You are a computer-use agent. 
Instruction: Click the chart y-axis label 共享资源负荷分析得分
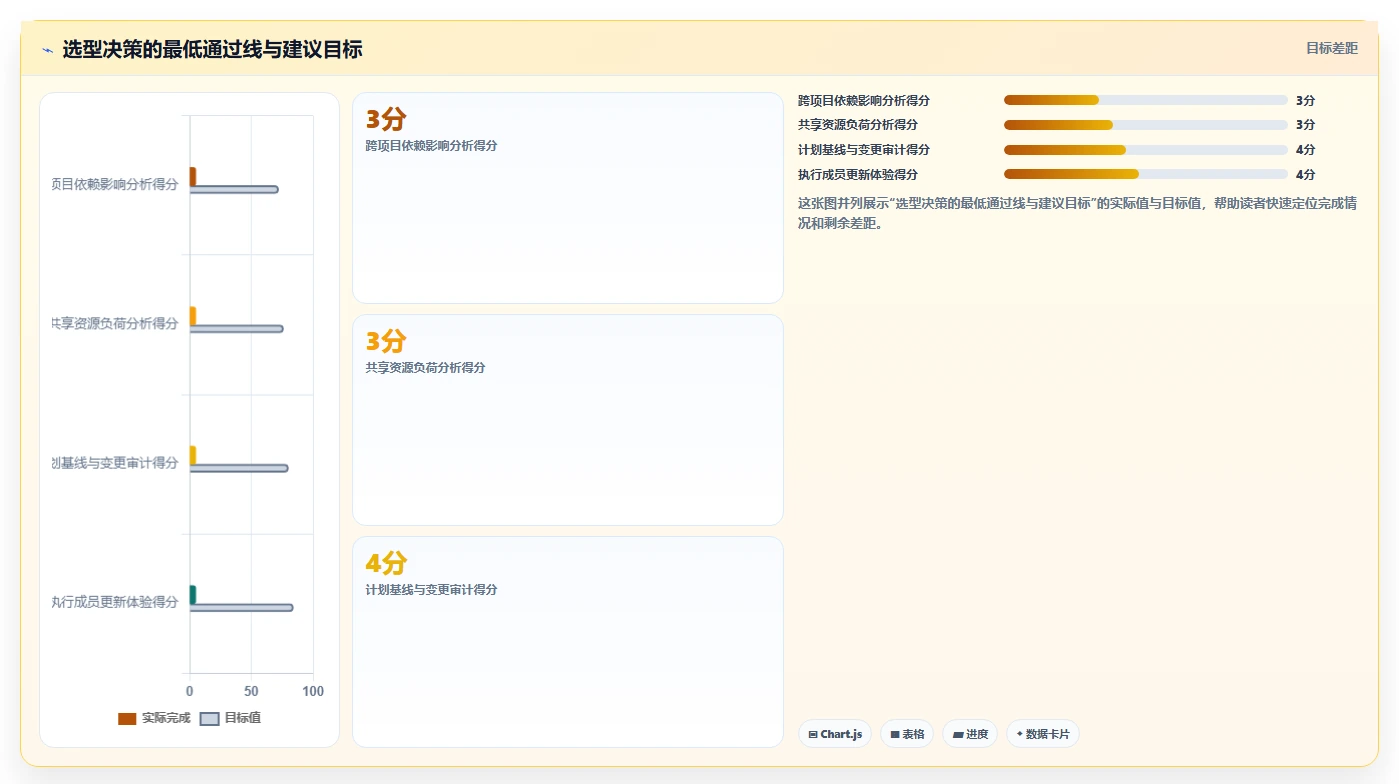(115, 324)
